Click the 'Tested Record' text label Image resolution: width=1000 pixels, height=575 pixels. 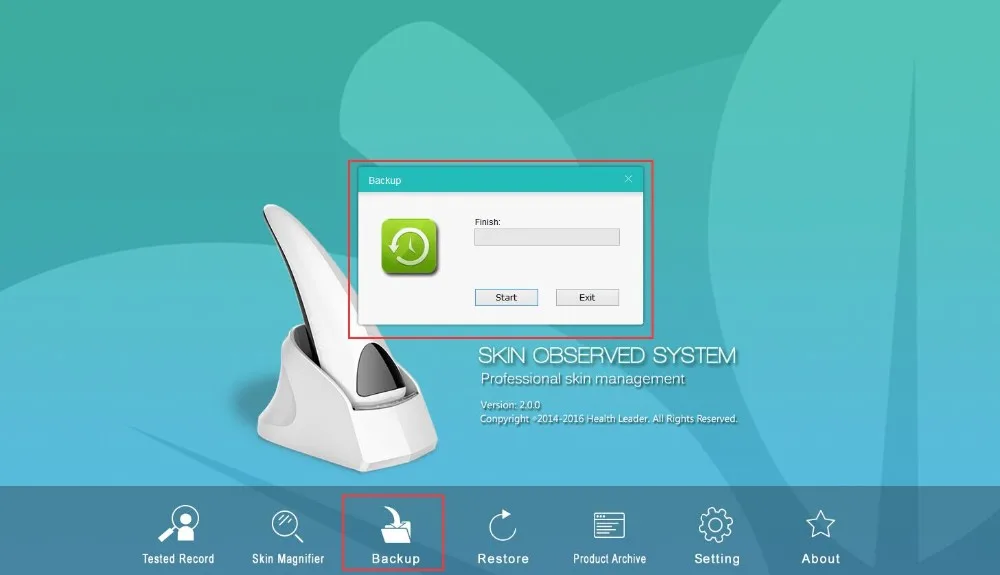pos(178,559)
